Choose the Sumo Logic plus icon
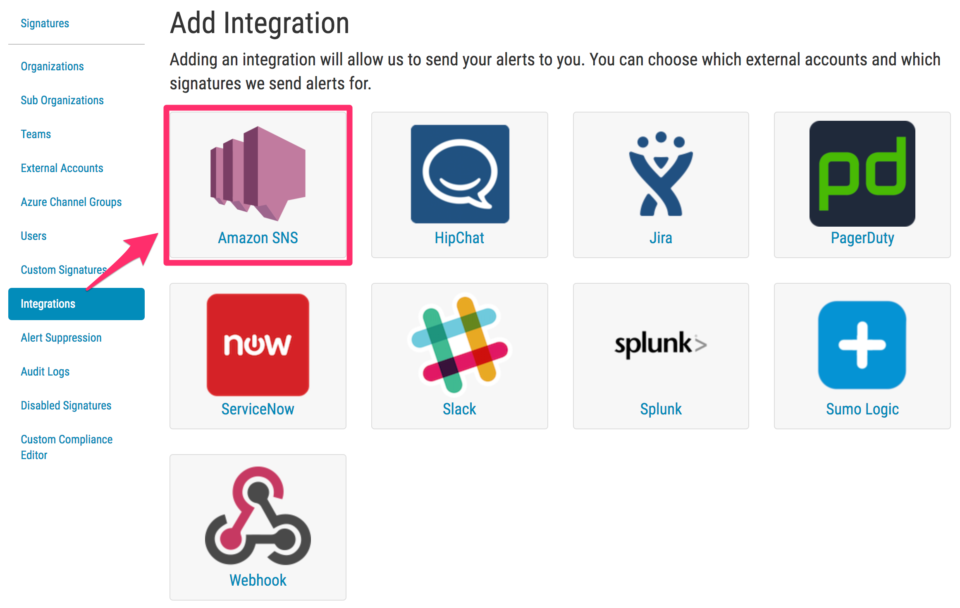The height and width of the screenshot is (608, 960). pos(862,345)
